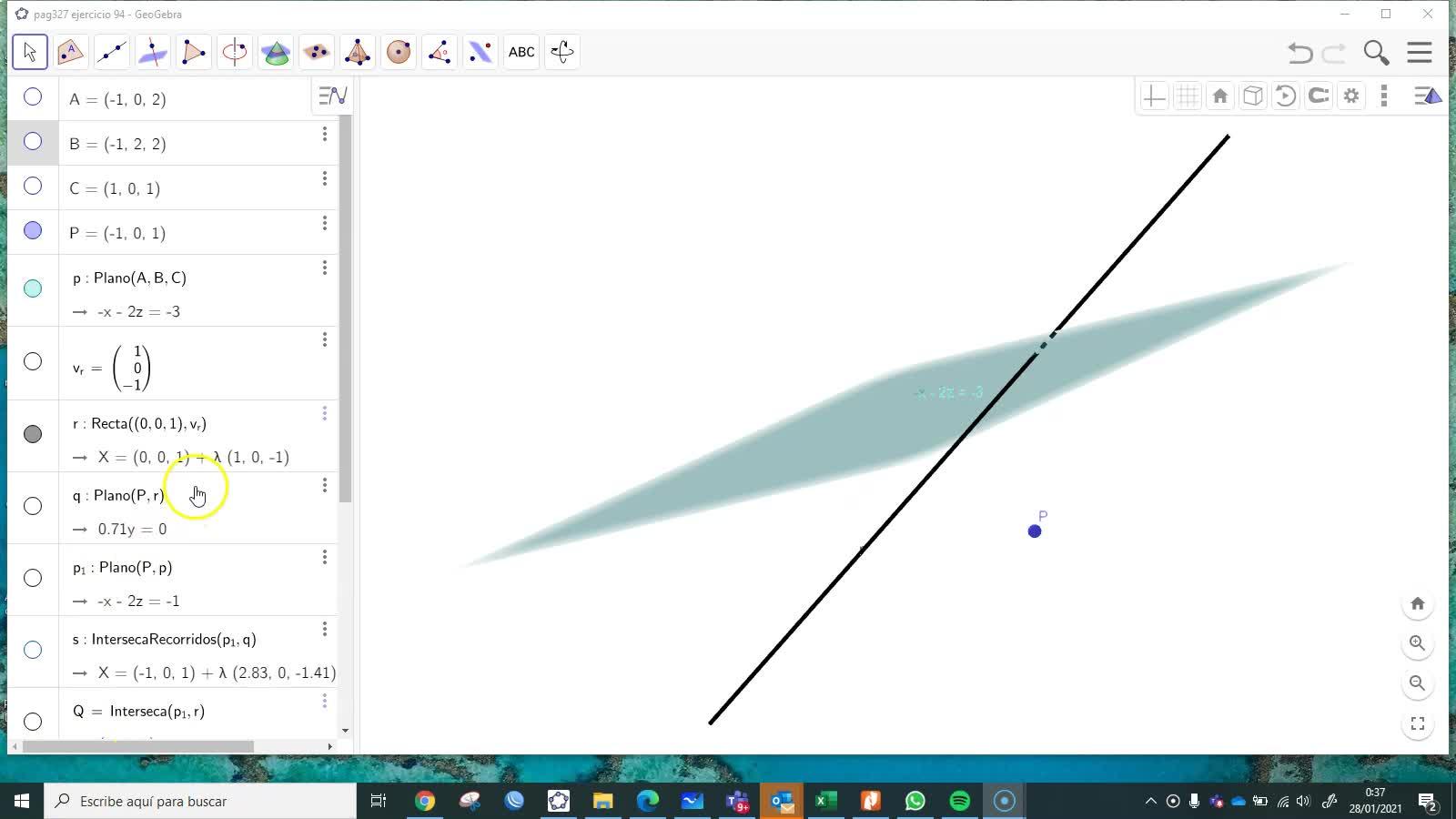Click the Windows search box
1456x819 pixels.
(200, 801)
